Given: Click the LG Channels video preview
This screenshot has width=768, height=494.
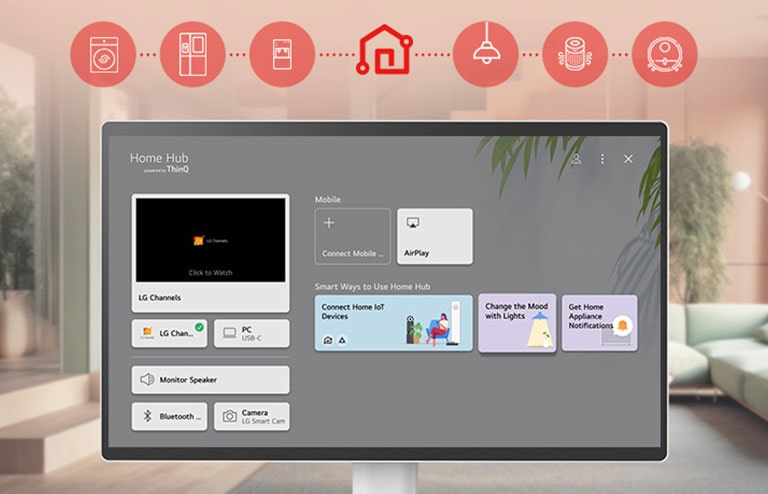Looking at the screenshot, I should [211, 240].
